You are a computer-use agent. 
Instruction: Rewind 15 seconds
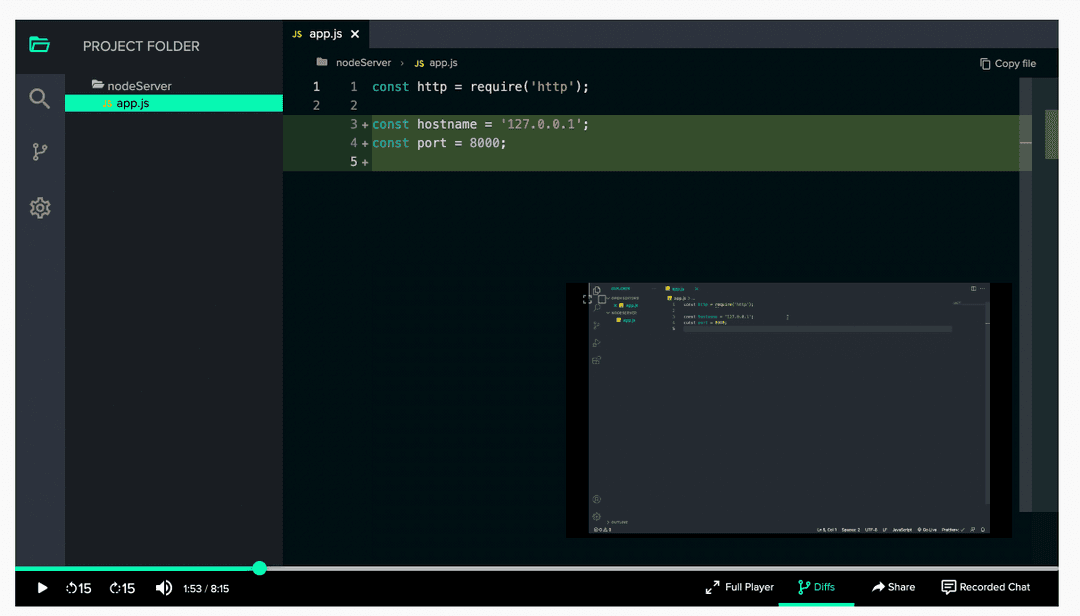[x=79, y=588]
